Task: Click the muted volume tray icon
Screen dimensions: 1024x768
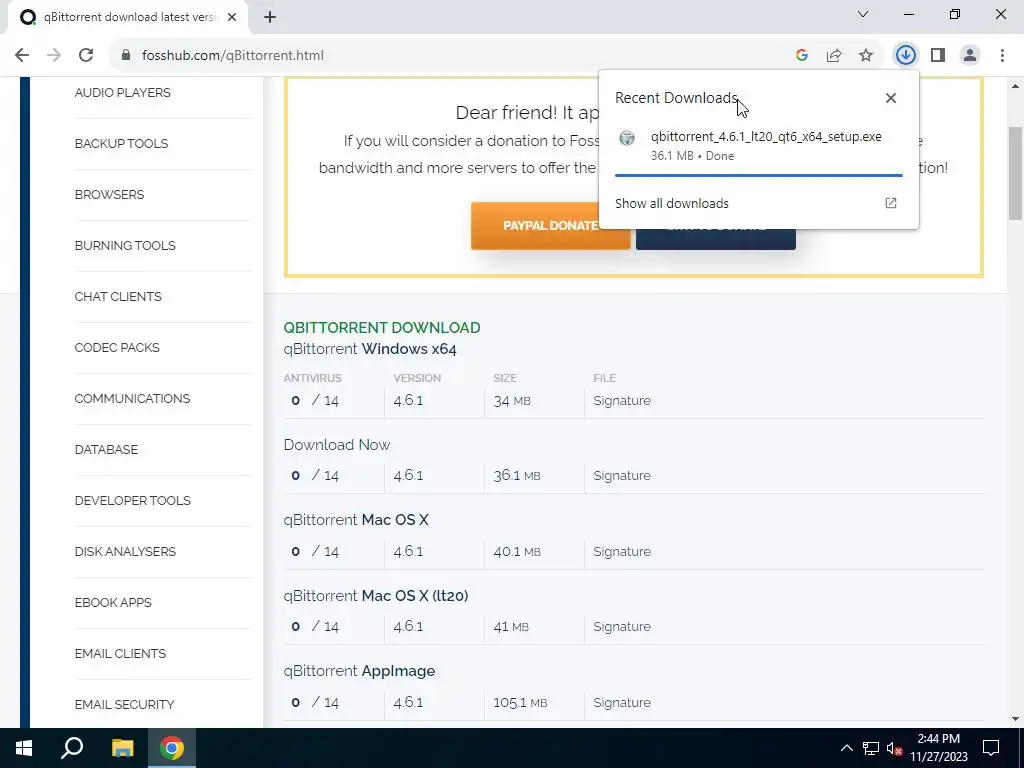Action: (x=894, y=748)
